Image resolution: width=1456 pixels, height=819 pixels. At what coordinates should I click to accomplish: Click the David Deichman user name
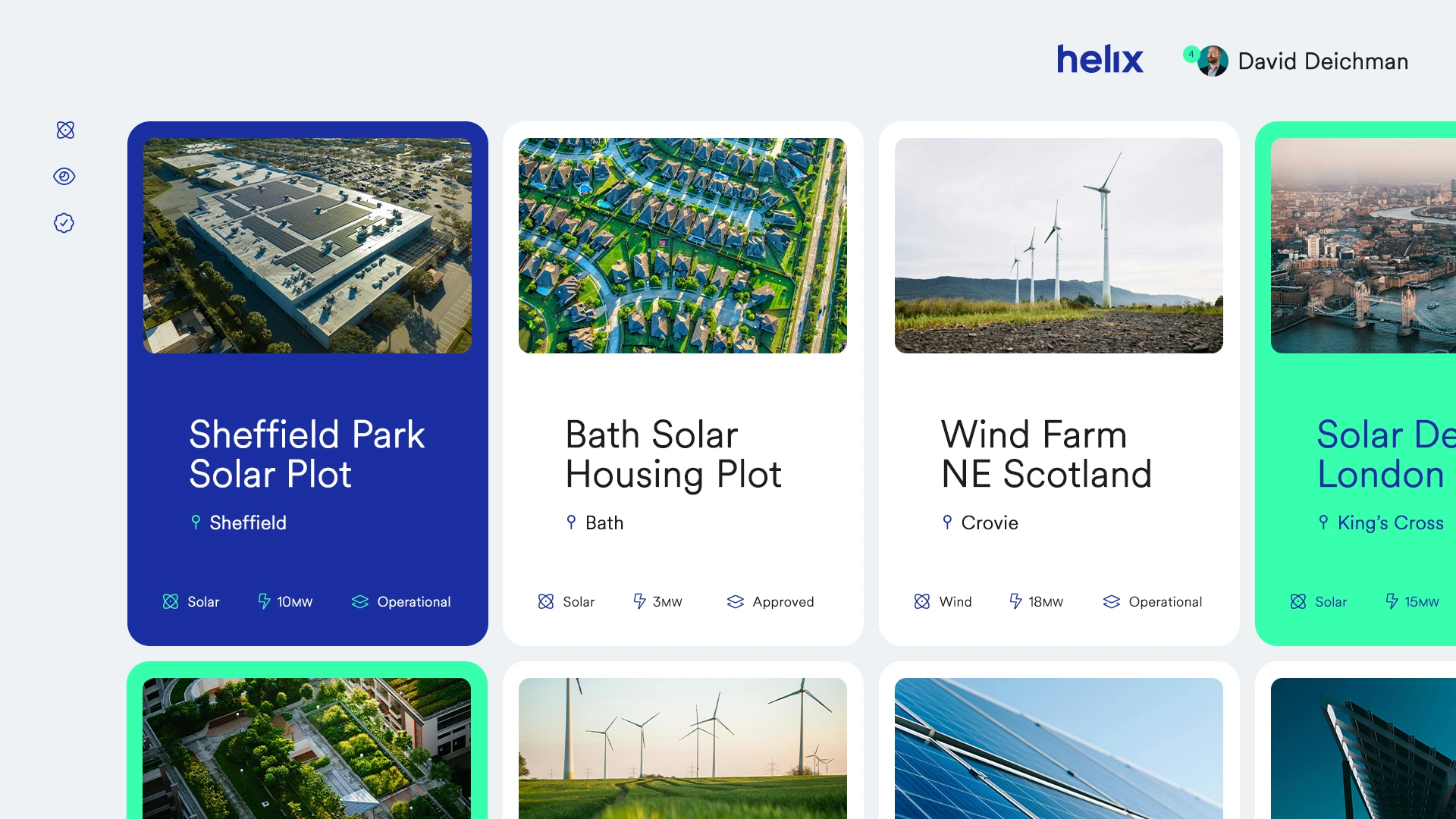1323,61
